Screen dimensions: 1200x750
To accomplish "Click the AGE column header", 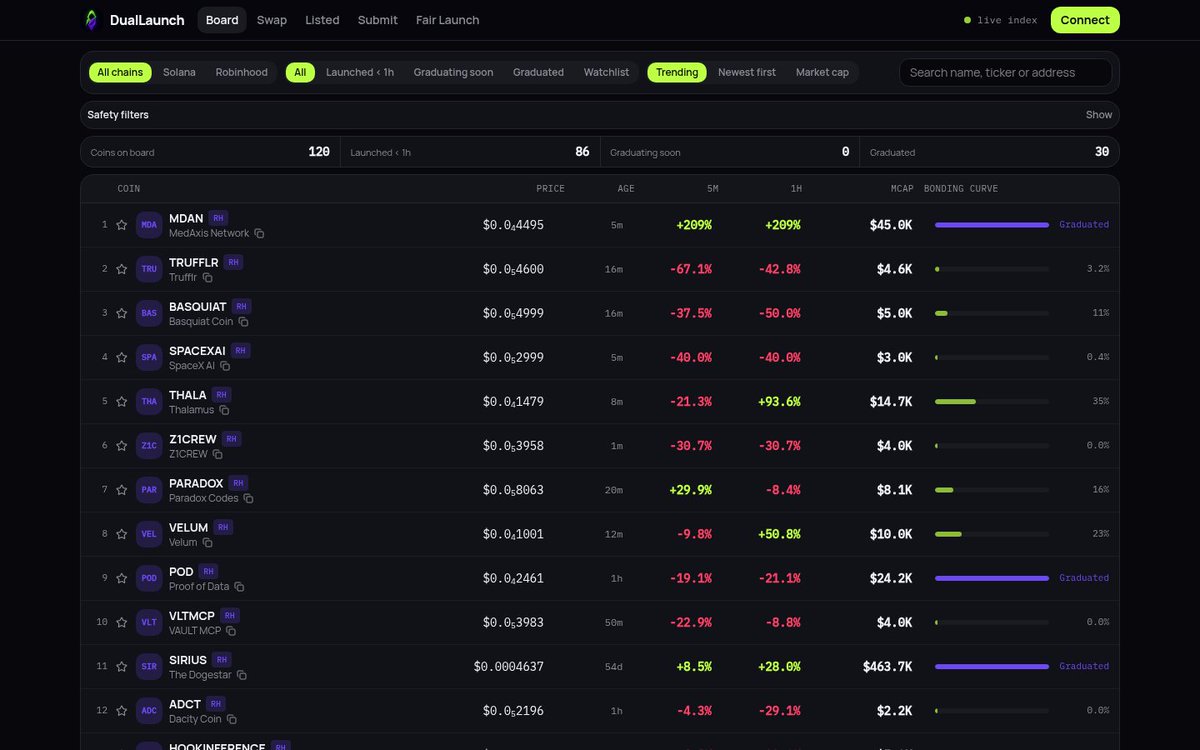I will pyautogui.click(x=625, y=189).
